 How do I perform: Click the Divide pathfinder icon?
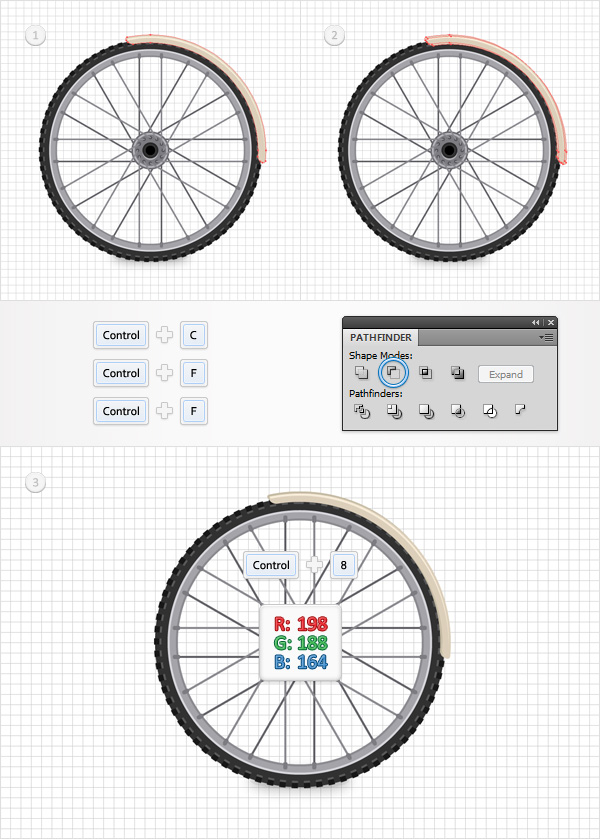coord(362,411)
